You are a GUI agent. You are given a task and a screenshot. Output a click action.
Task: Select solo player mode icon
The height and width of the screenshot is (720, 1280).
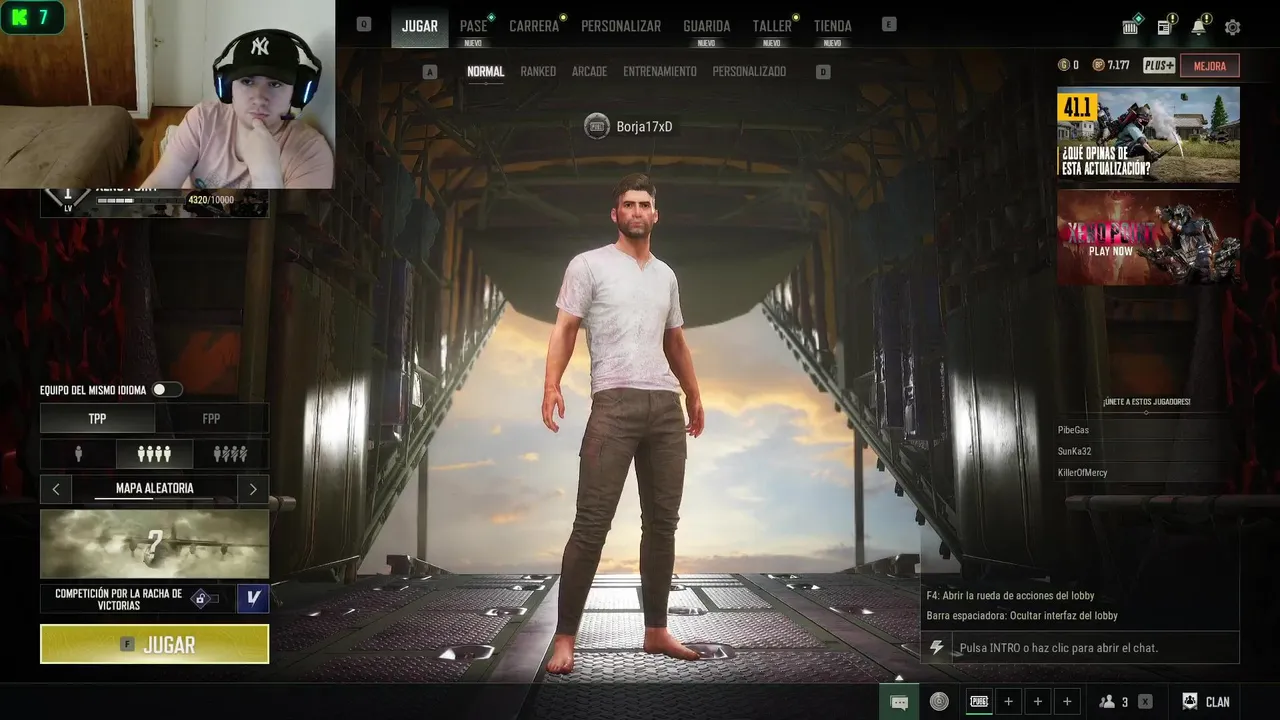78,454
